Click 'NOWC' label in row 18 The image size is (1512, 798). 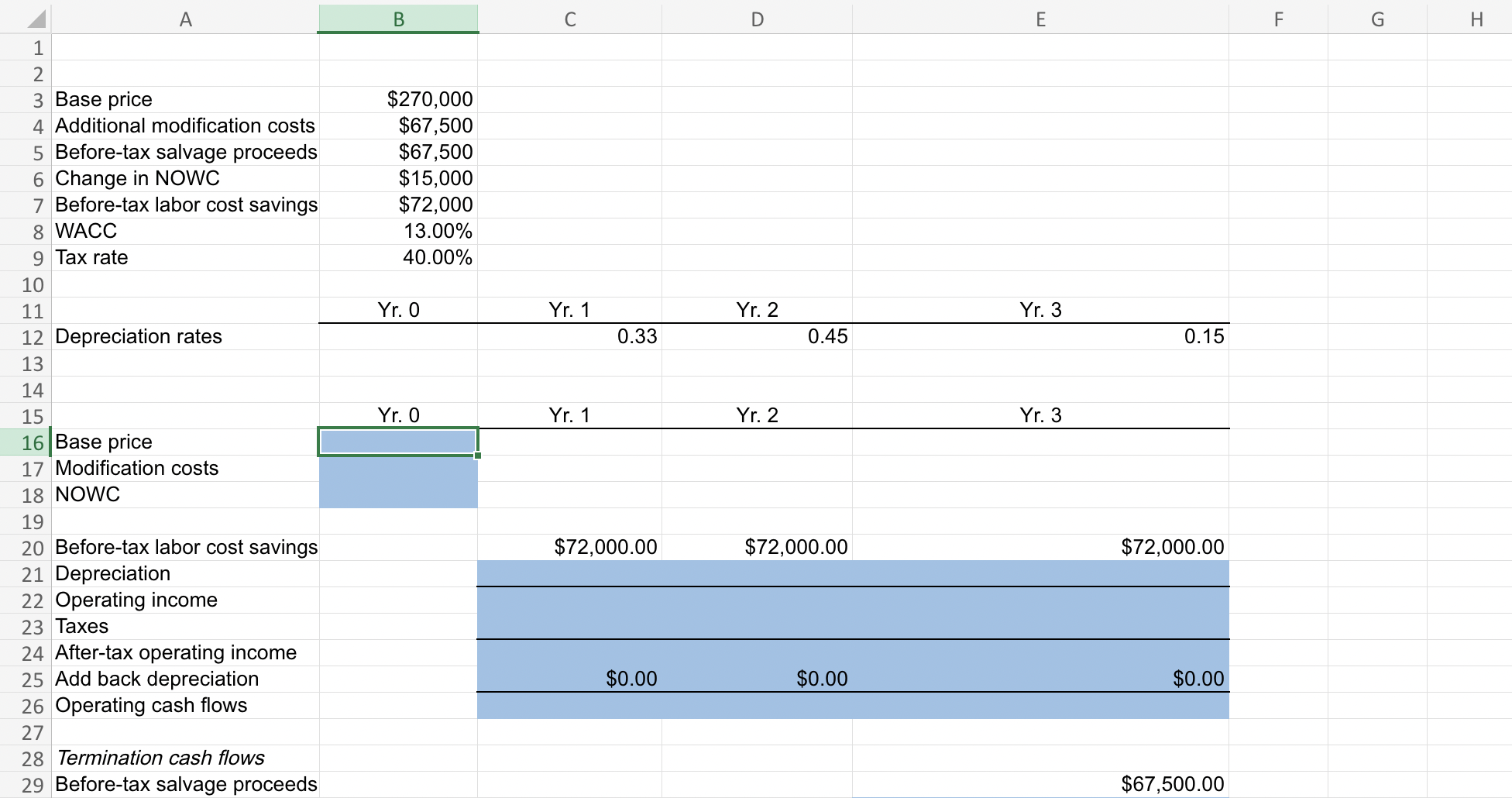88,494
